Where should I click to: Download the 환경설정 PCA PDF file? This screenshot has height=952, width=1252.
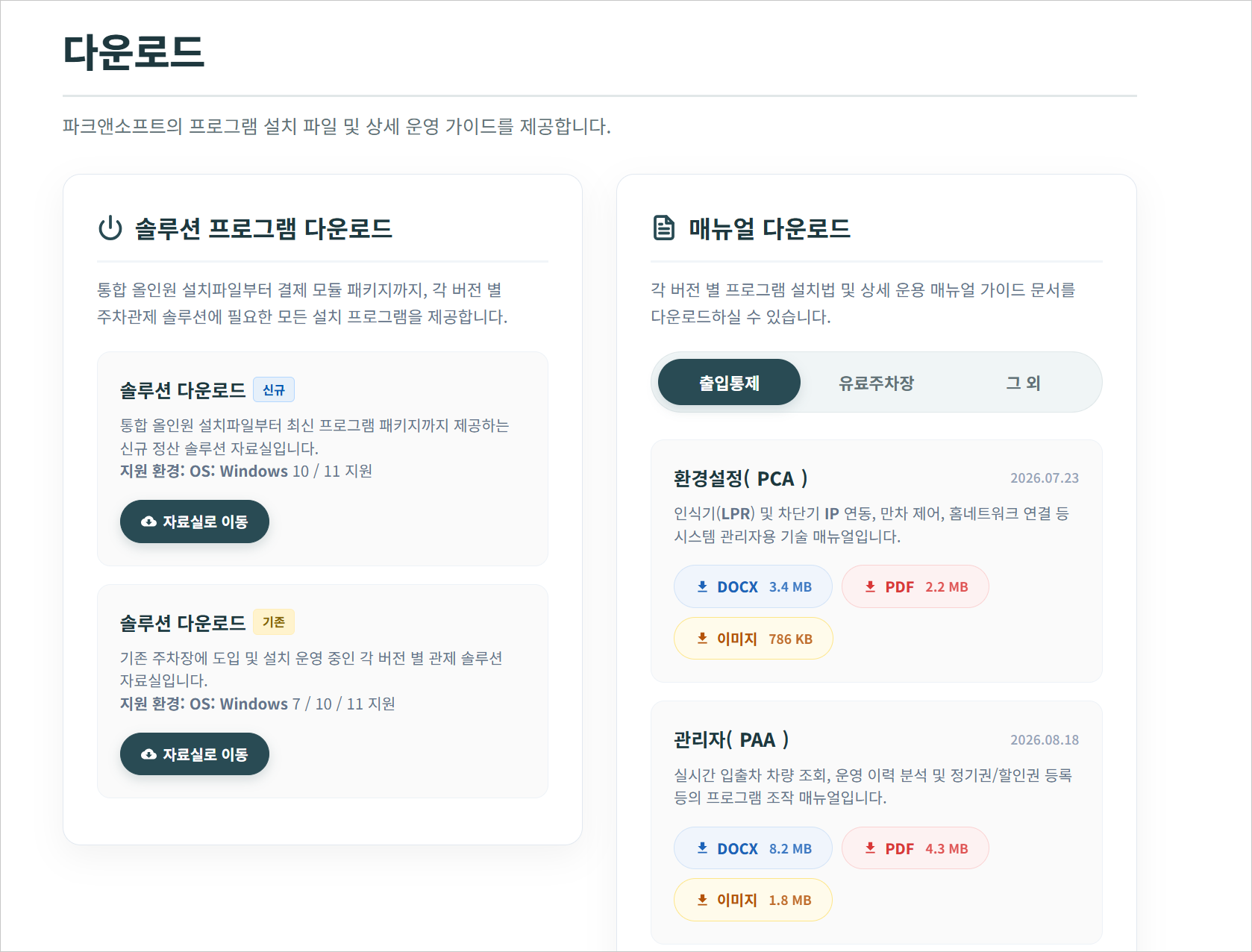pos(915,586)
